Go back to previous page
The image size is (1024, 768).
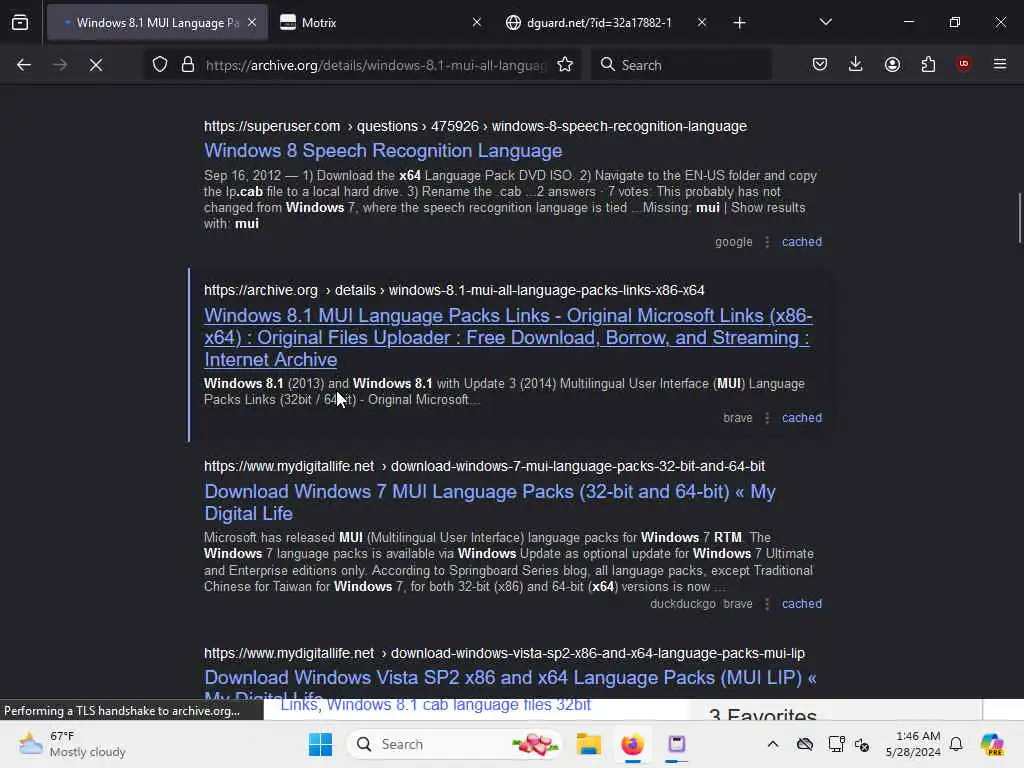pos(24,65)
